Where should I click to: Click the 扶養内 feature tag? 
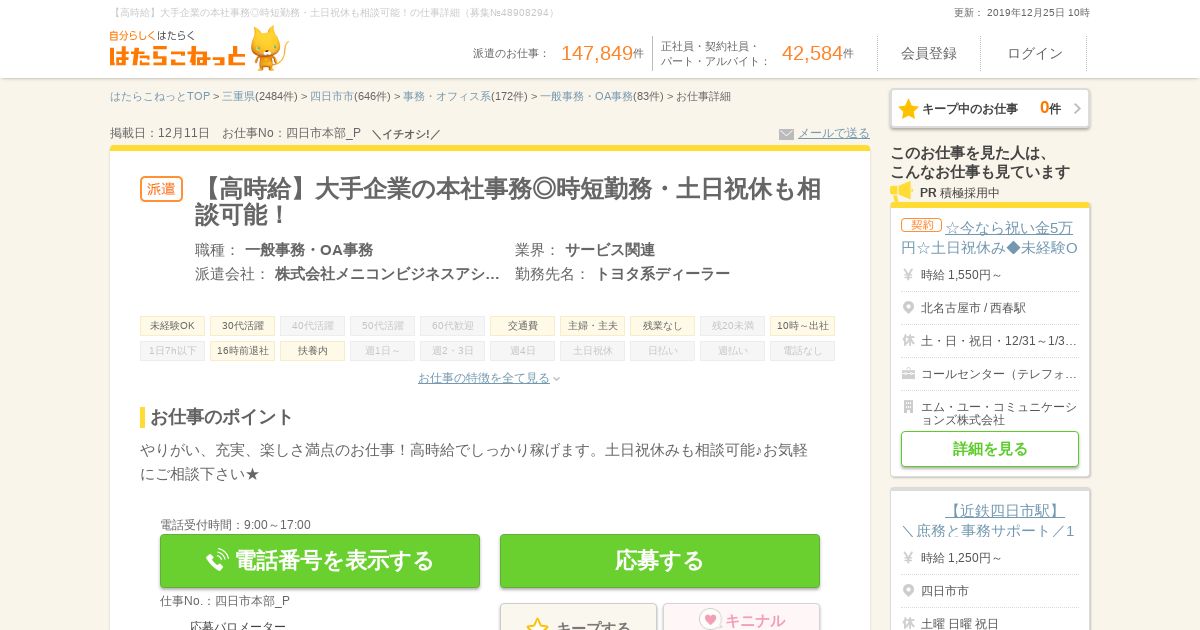[312, 351]
